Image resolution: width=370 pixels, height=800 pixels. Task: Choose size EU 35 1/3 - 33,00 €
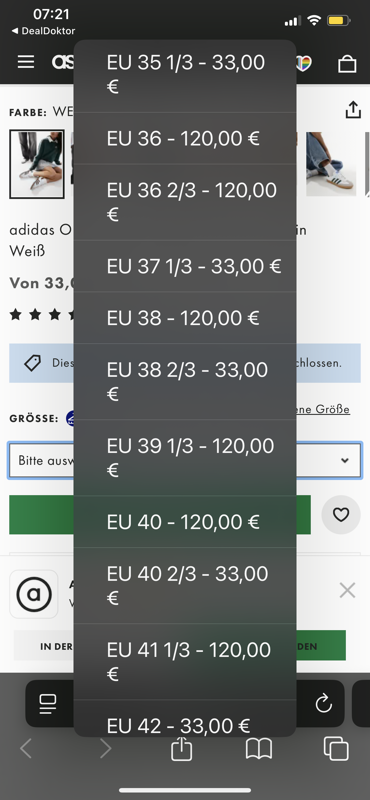pyautogui.click(x=185, y=75)
